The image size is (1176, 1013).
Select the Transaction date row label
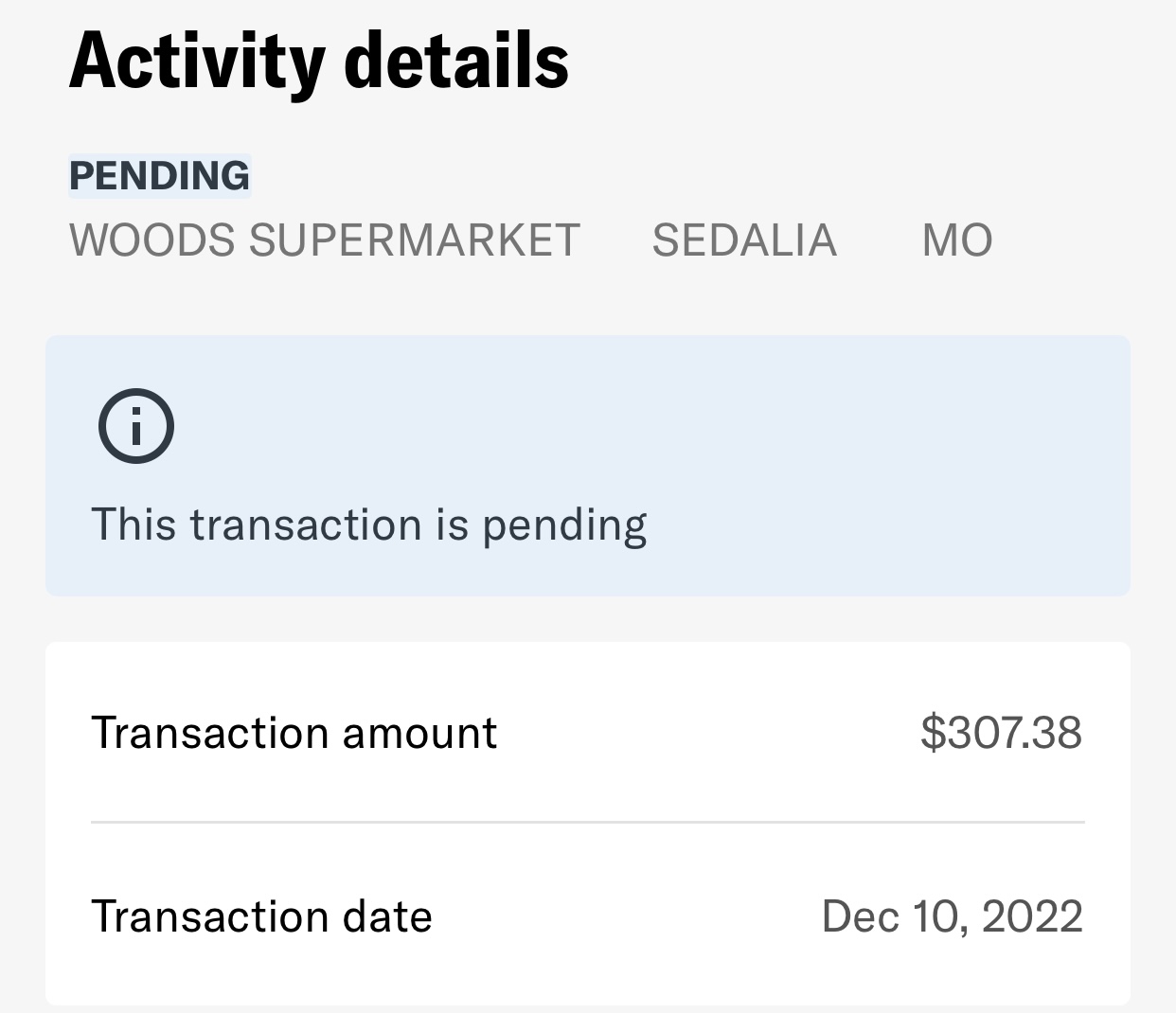[x=262, y=916]
